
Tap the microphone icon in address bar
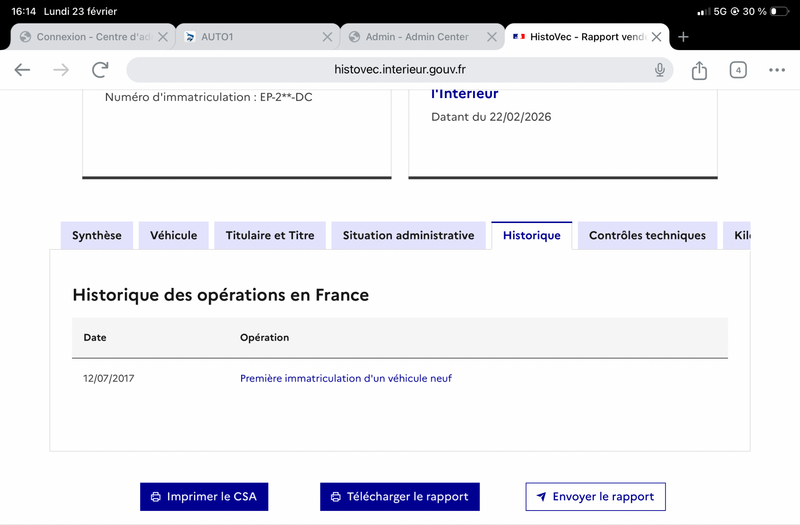point(660,70)
